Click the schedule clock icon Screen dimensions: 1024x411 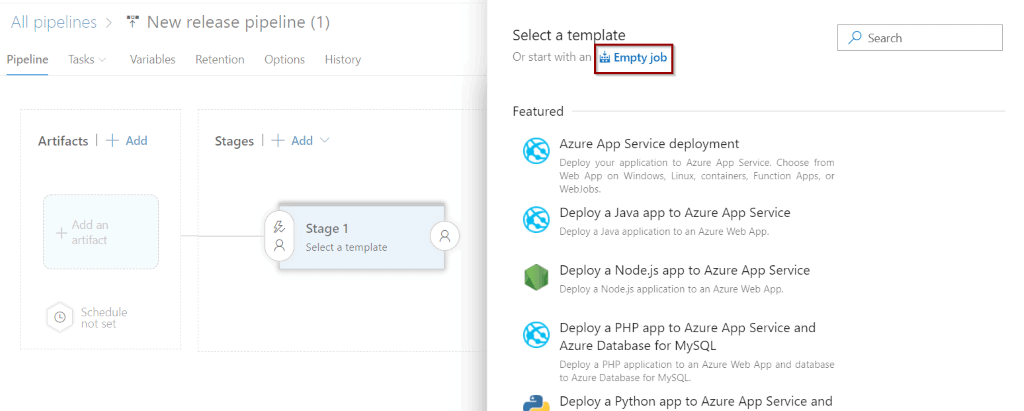click(60, 318)
